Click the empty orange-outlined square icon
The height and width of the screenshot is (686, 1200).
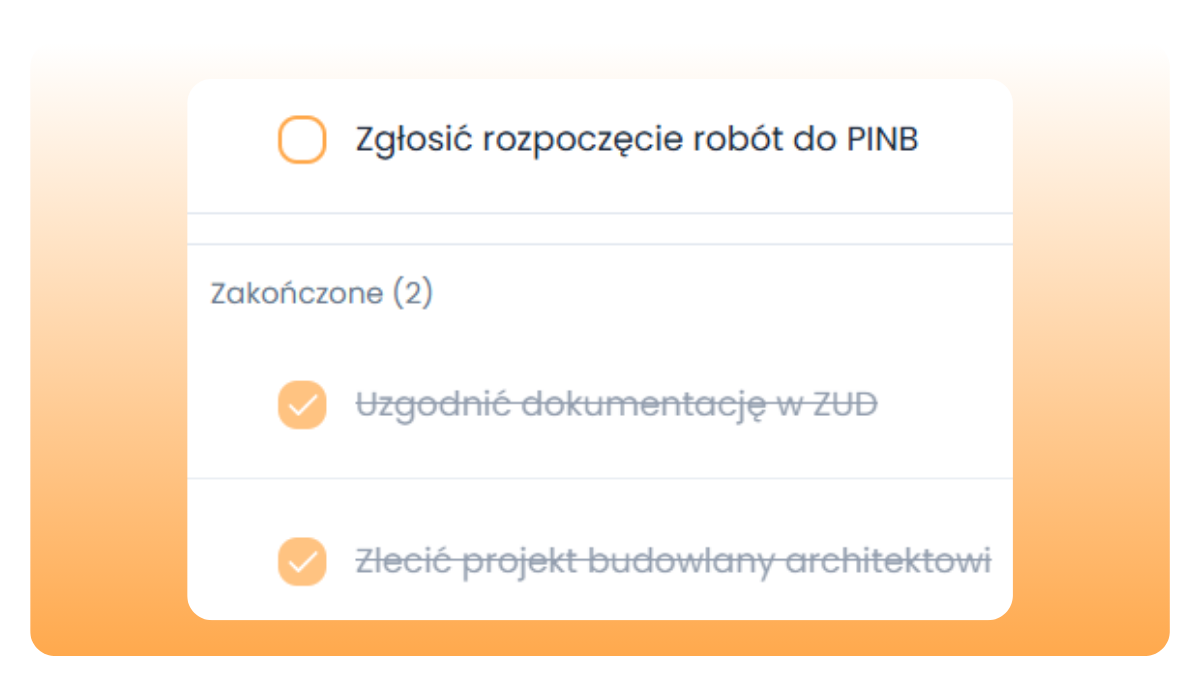(302, 140)
